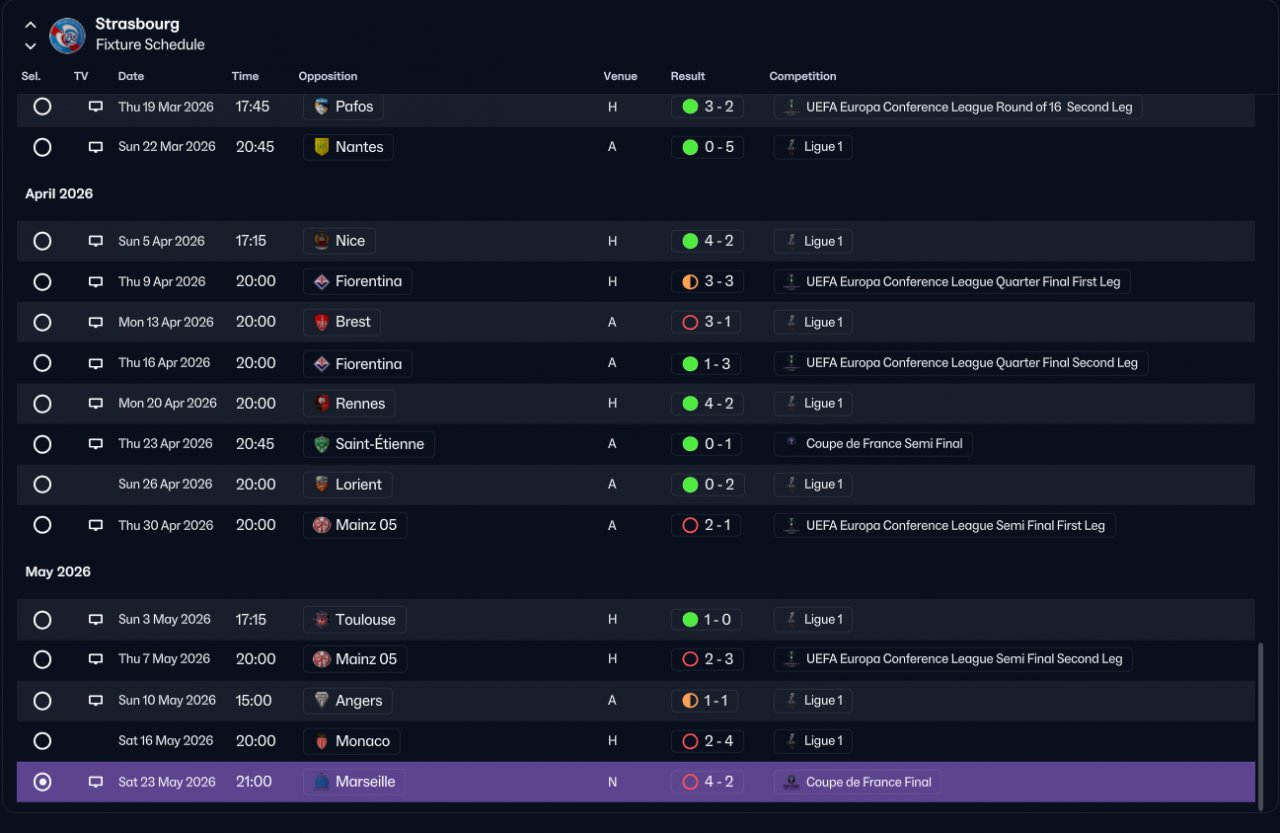Click the Marseille club badge icon
Viewport: 1280px width, 833px height.
322,782
